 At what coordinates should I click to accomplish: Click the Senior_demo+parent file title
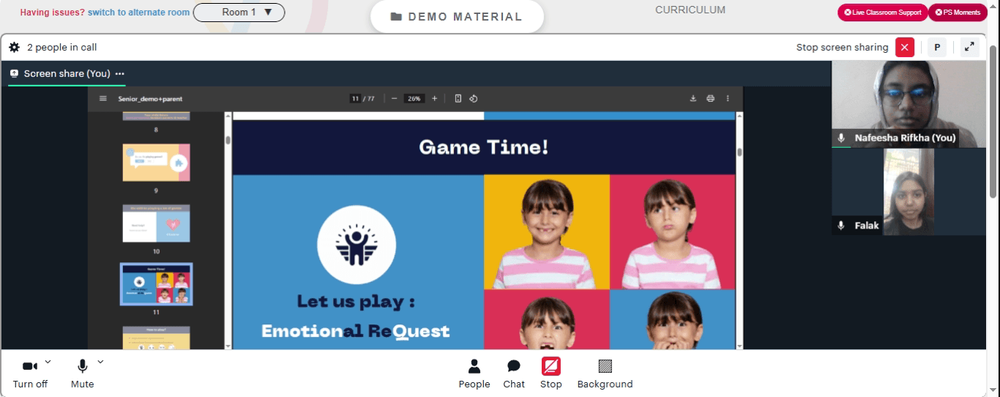[x=150, y=99]
